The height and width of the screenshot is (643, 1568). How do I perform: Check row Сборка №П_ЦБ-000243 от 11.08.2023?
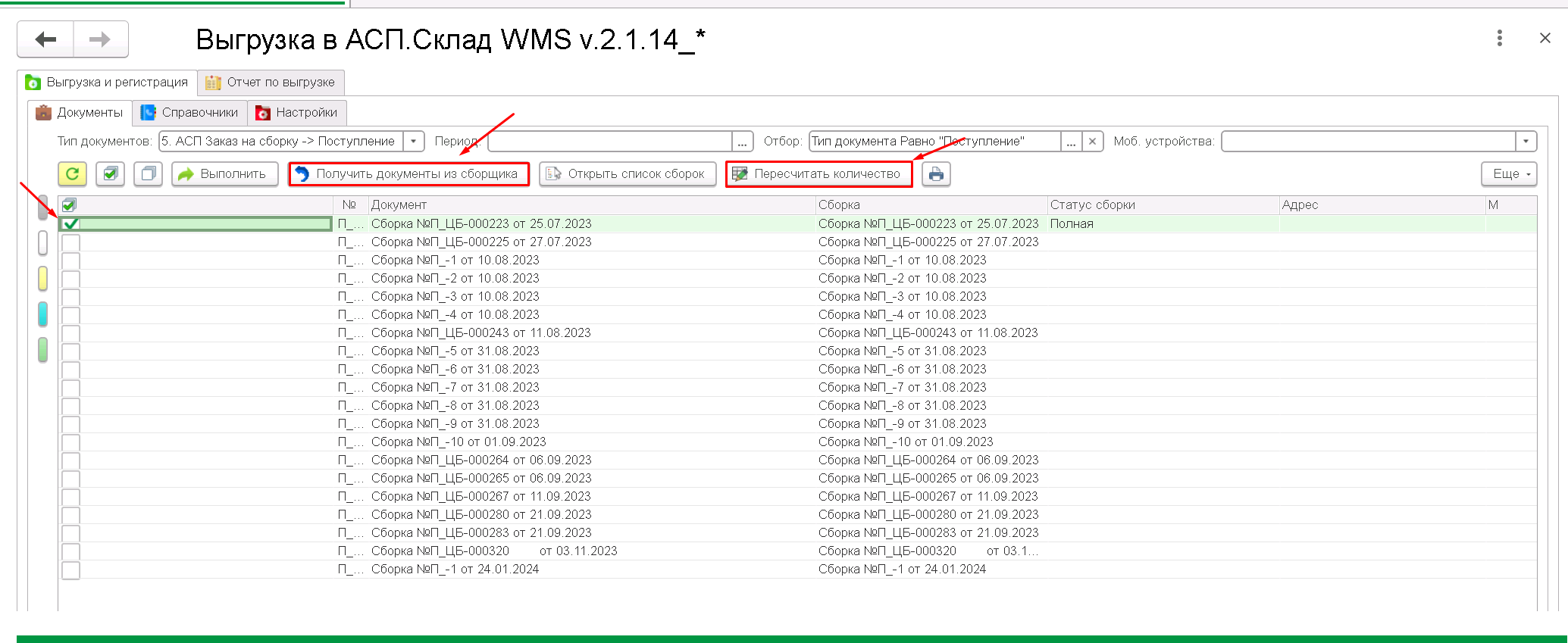pyautogui.click(x=70, y=333)
